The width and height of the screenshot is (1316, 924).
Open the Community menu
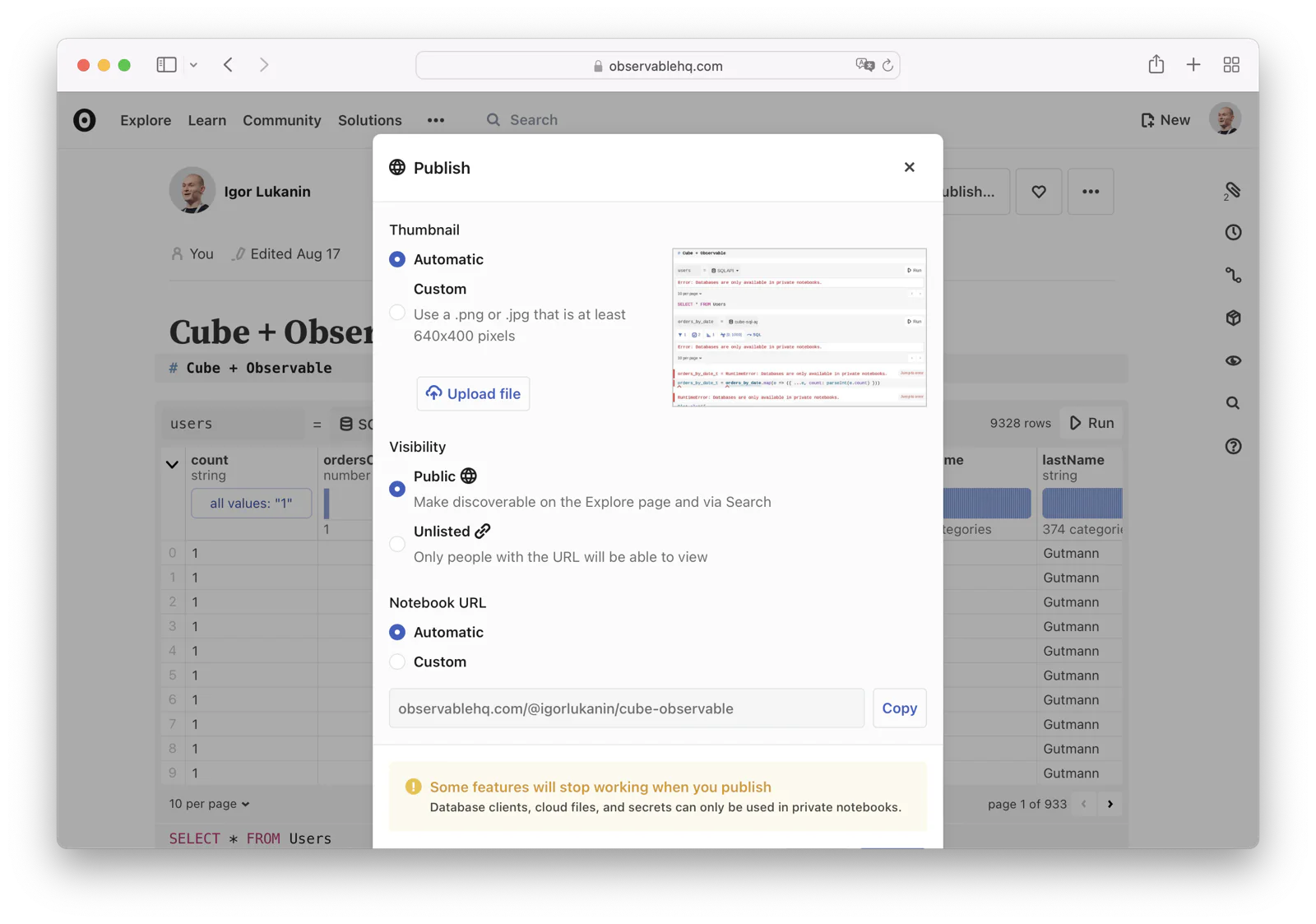[282, 120]
